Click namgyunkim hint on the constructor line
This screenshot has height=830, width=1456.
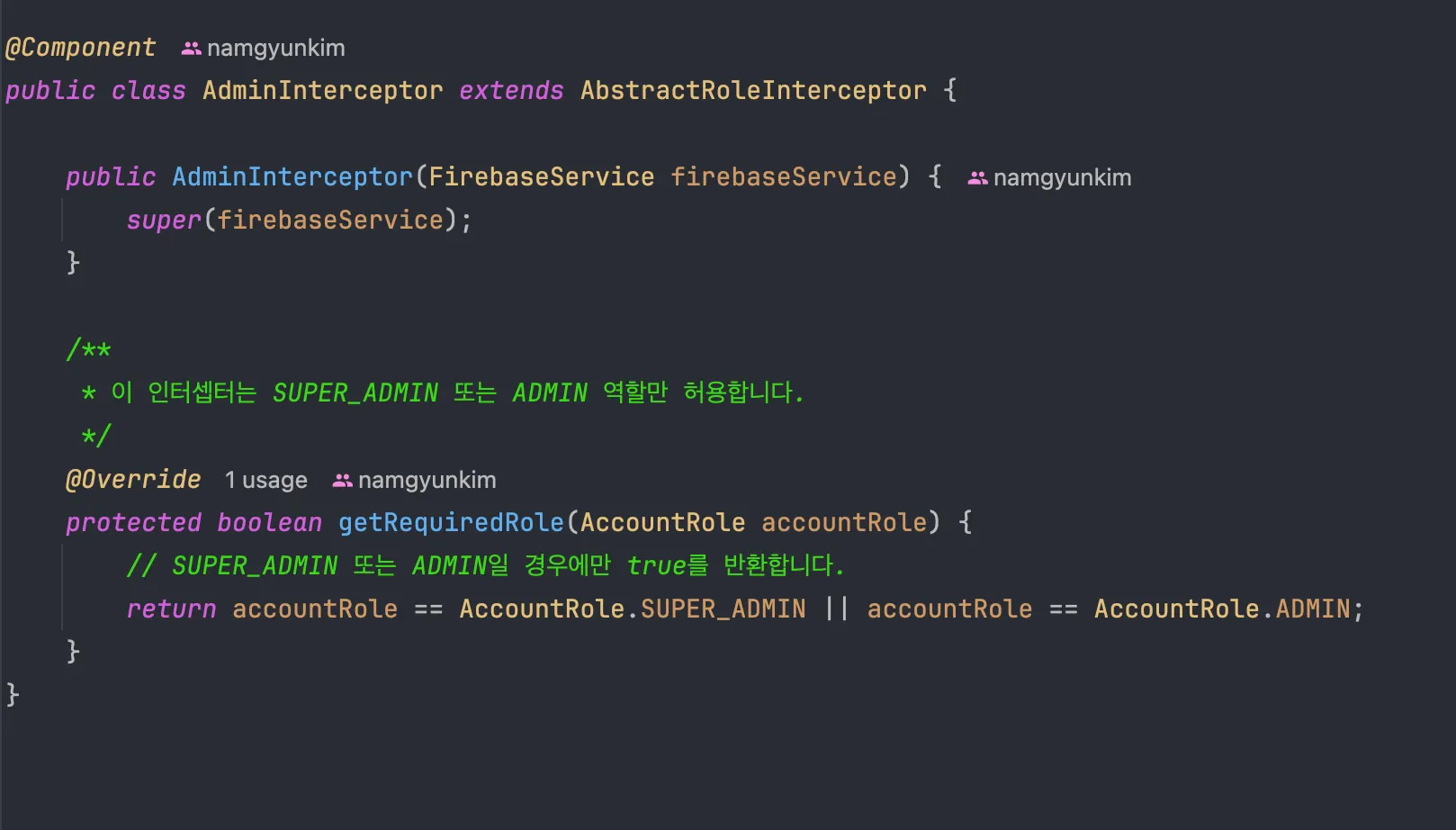(x=1062, y=178)
